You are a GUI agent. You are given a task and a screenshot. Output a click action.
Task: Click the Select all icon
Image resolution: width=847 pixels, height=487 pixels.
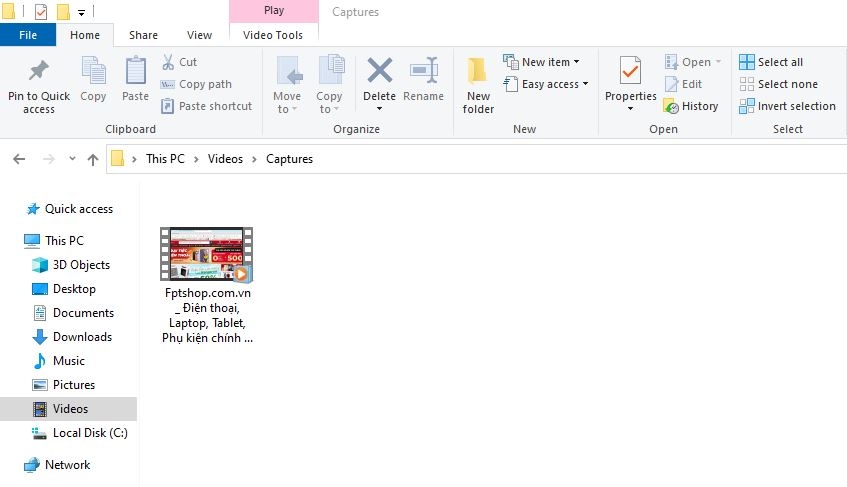click(747, 62)
